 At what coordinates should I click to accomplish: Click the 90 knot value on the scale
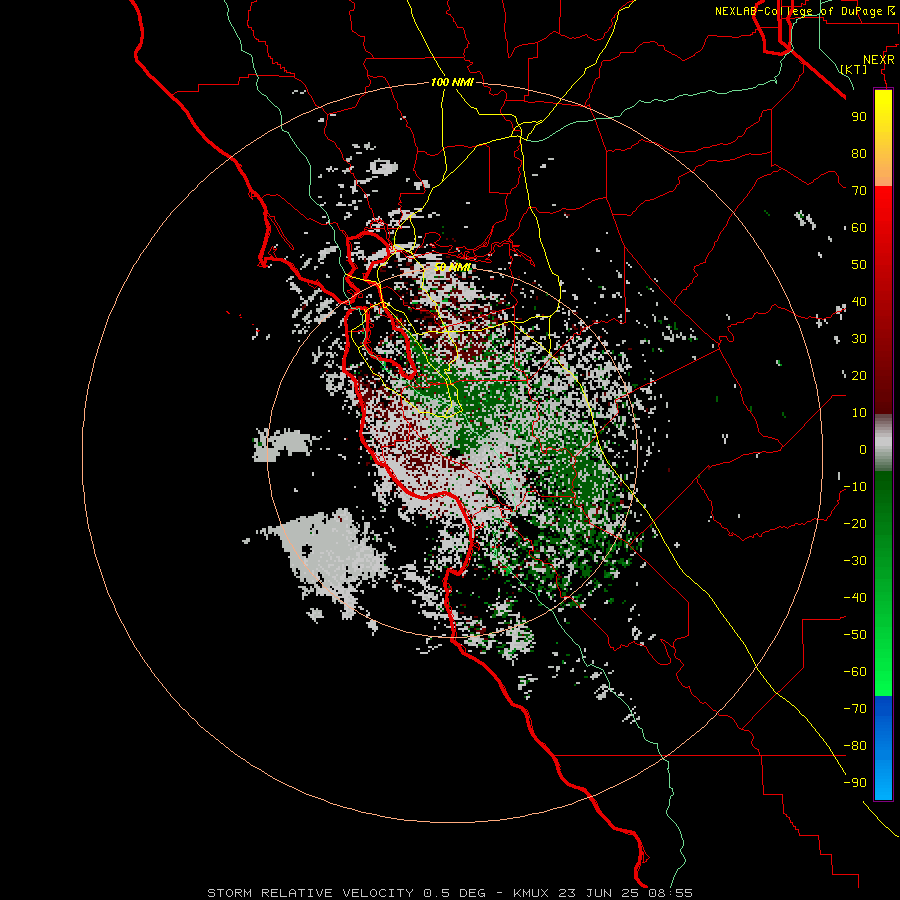[x=859, y=117]
